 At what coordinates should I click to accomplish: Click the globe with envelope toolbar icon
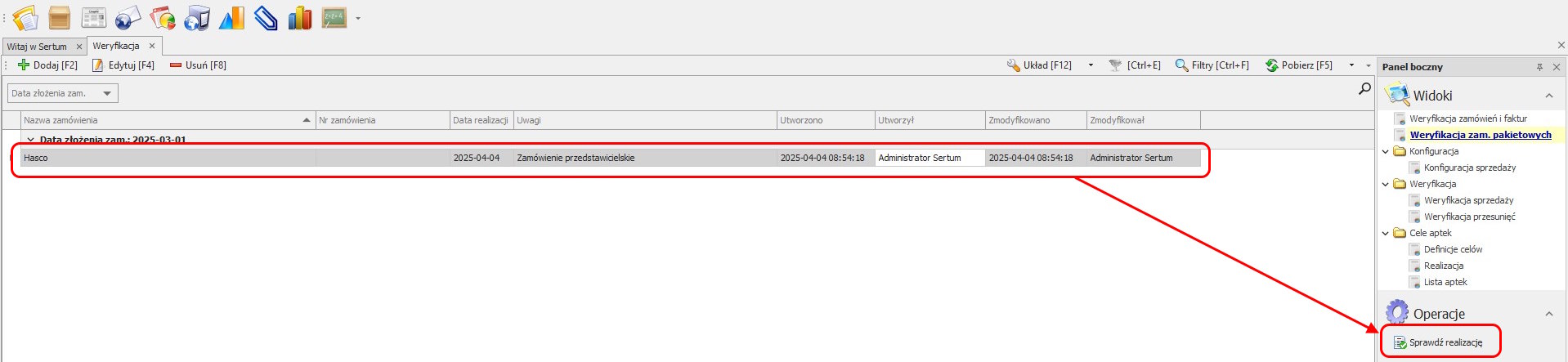pyautogui.click(x=128, y=17)
